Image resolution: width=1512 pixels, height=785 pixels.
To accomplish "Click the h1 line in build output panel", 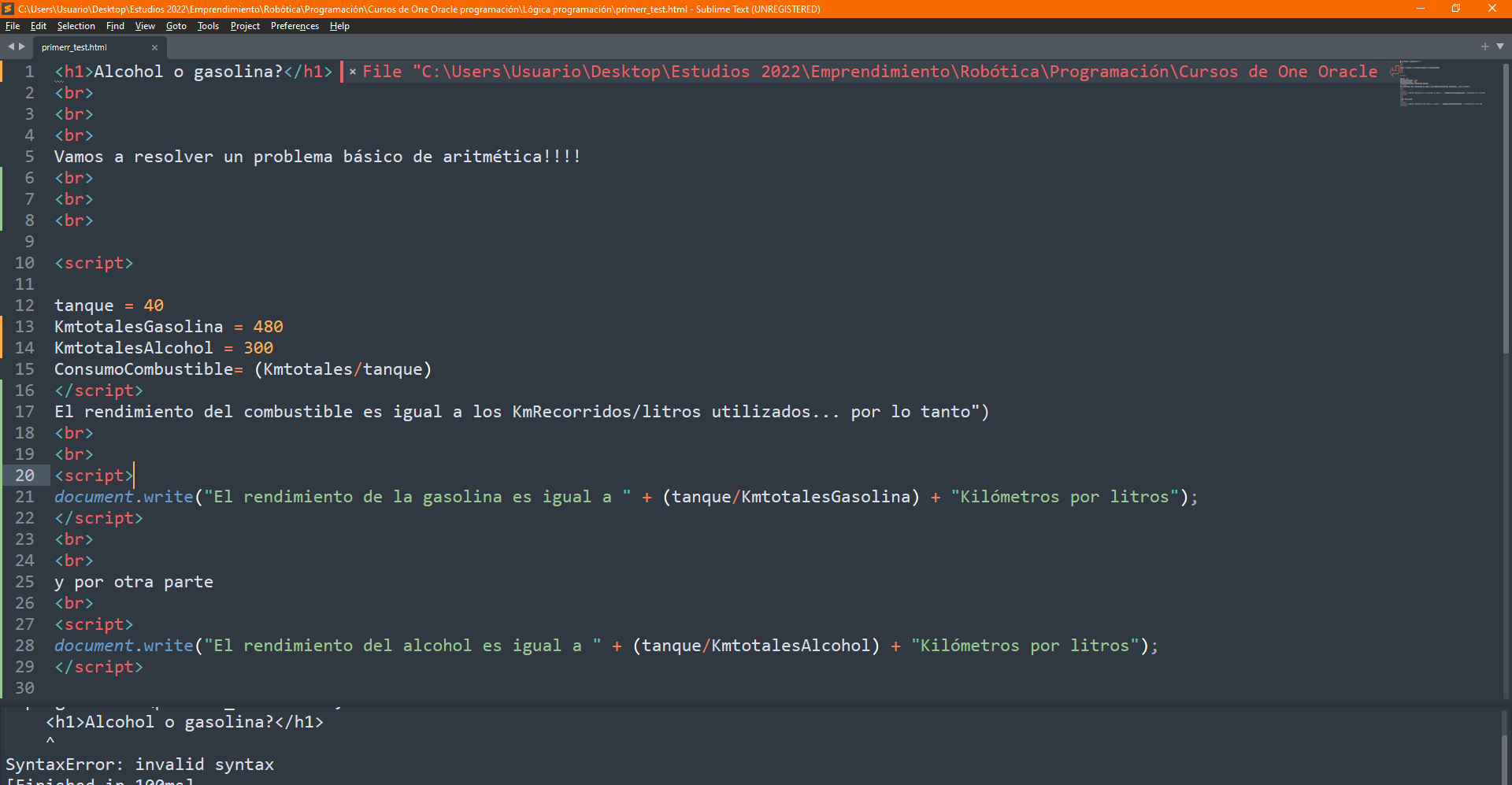I will (184, 722).
